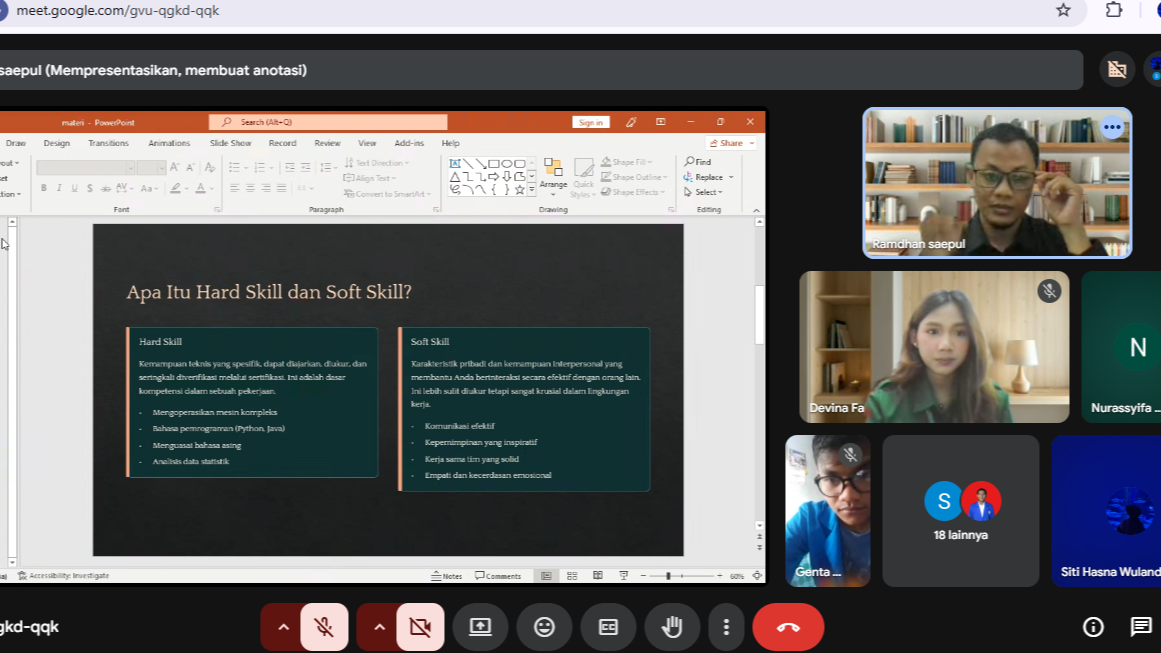Open more options three-dot menu

pyautogui.click(x=726, y=627)
